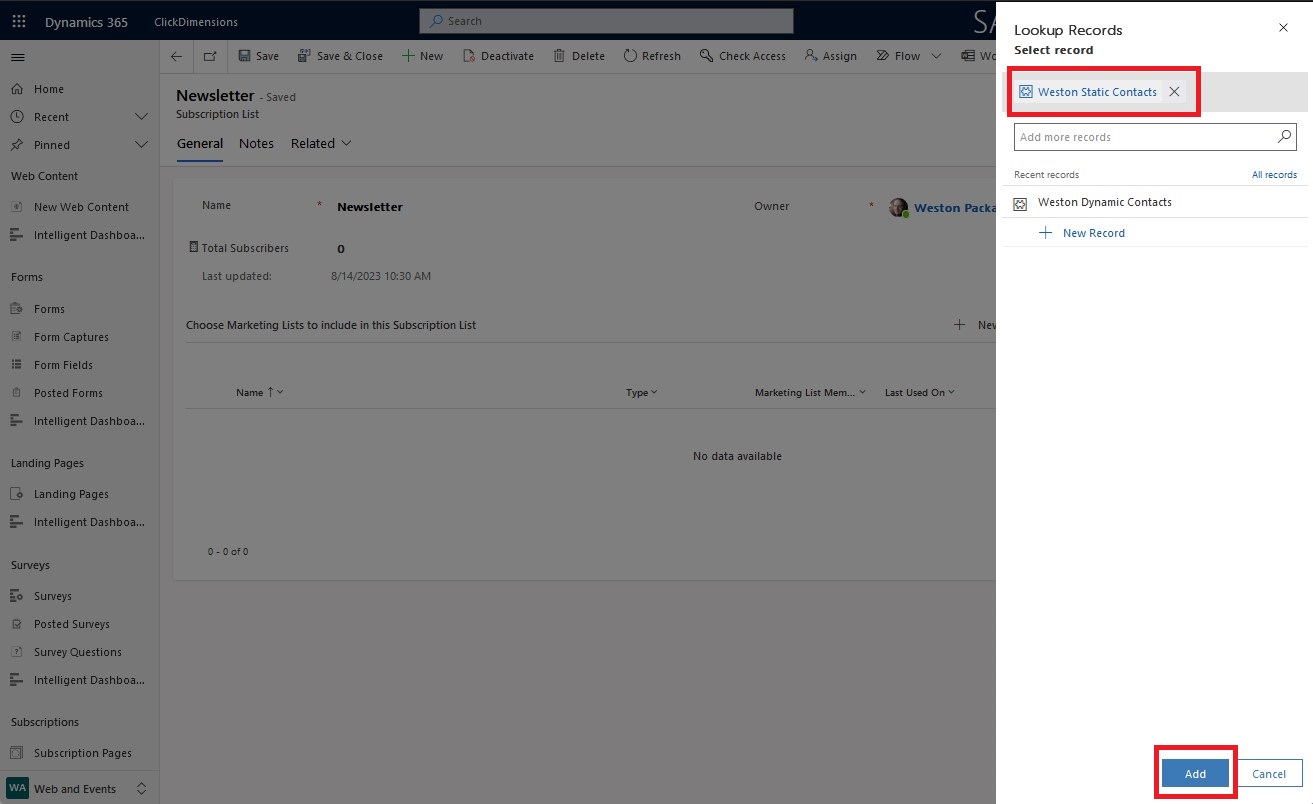Click Save & Close in toolbar
This screenshot has height=804, width=1313.
pyautogui.click(x=340, y=56)
